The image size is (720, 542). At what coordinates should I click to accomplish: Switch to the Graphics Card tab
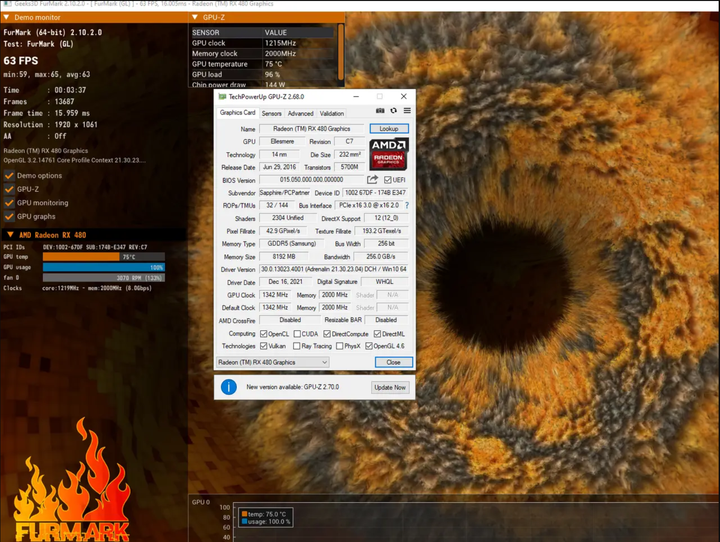point(237,113)
